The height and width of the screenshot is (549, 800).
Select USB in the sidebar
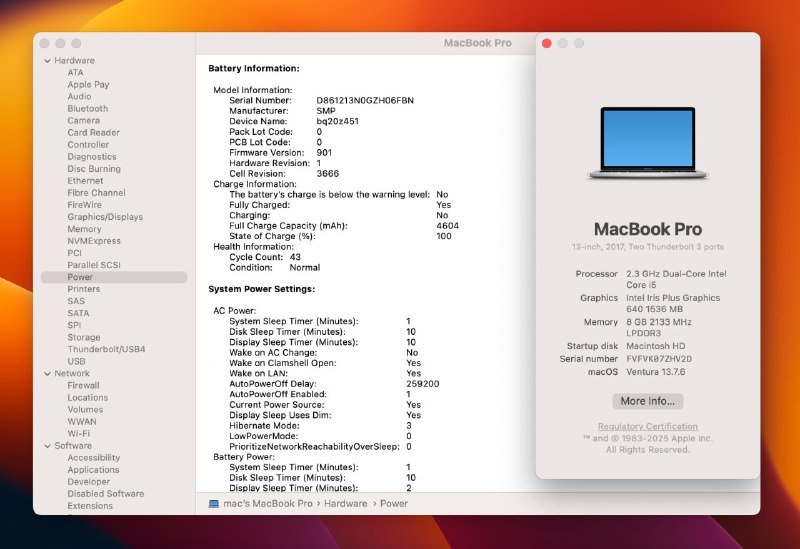pyautogui.click(x=77, y=361)
